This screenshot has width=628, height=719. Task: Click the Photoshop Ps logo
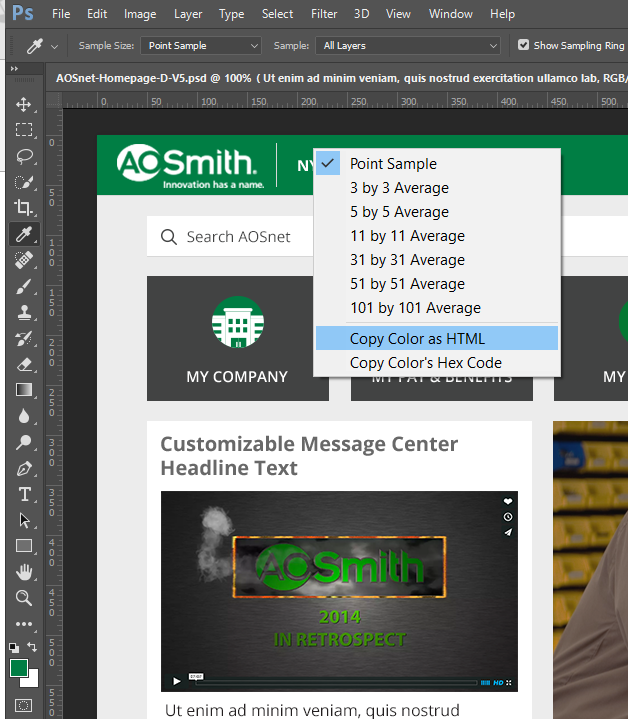(22, 13)
